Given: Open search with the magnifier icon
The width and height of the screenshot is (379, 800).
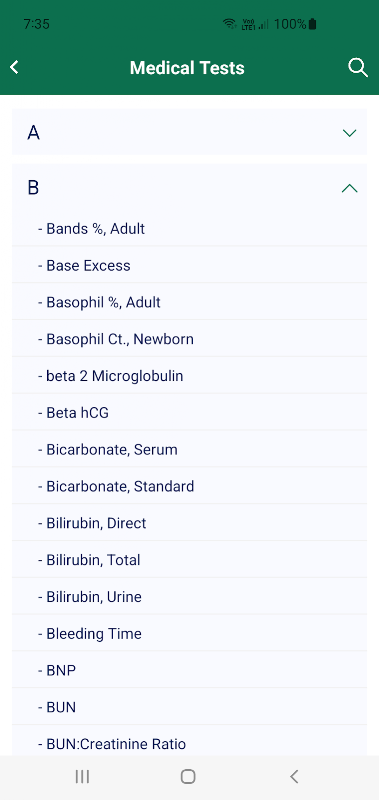Looking at the screenshot, I should pos(358,67).
